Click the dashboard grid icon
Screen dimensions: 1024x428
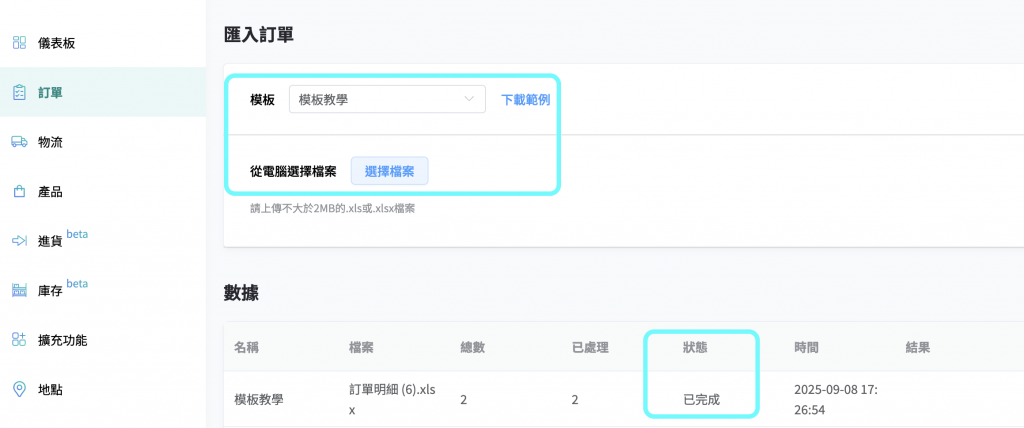(x=19, y=43)
